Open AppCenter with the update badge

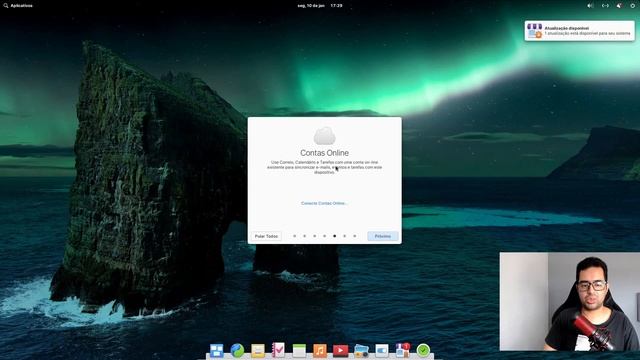[402, 350]
